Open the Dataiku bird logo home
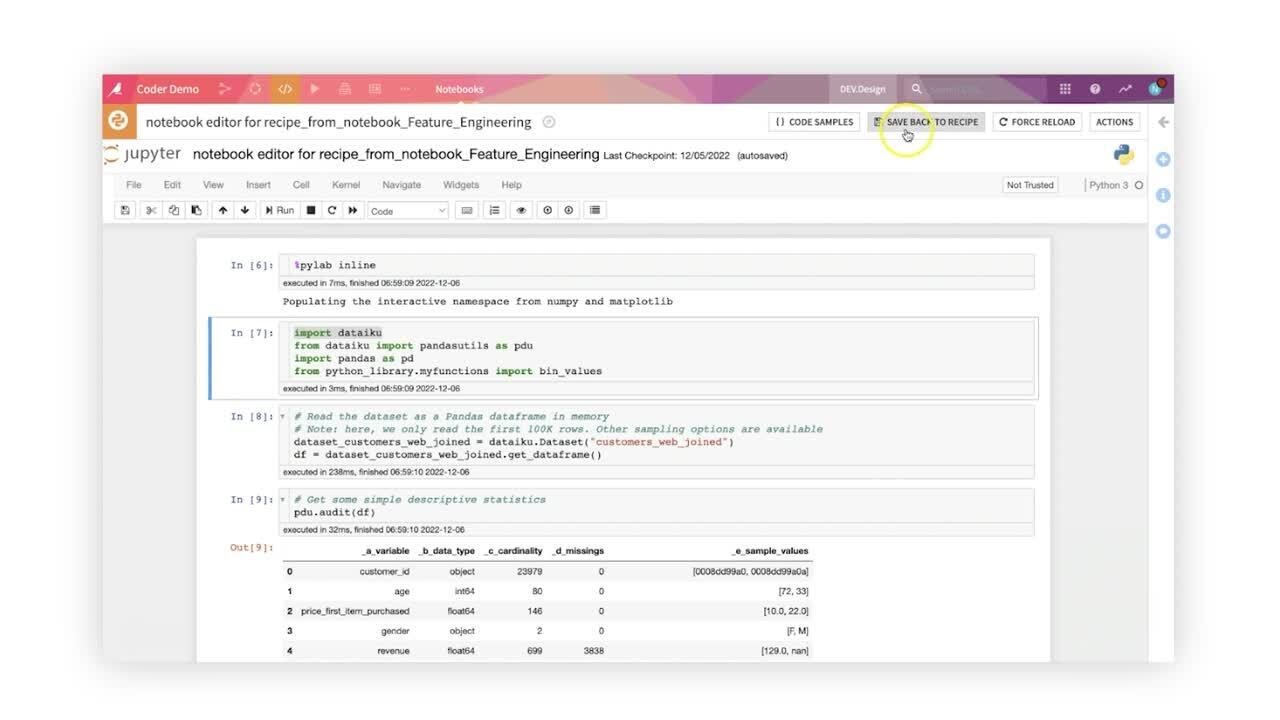The height and width of the screenshot is (720, 1280). click(x=117, y=89)
